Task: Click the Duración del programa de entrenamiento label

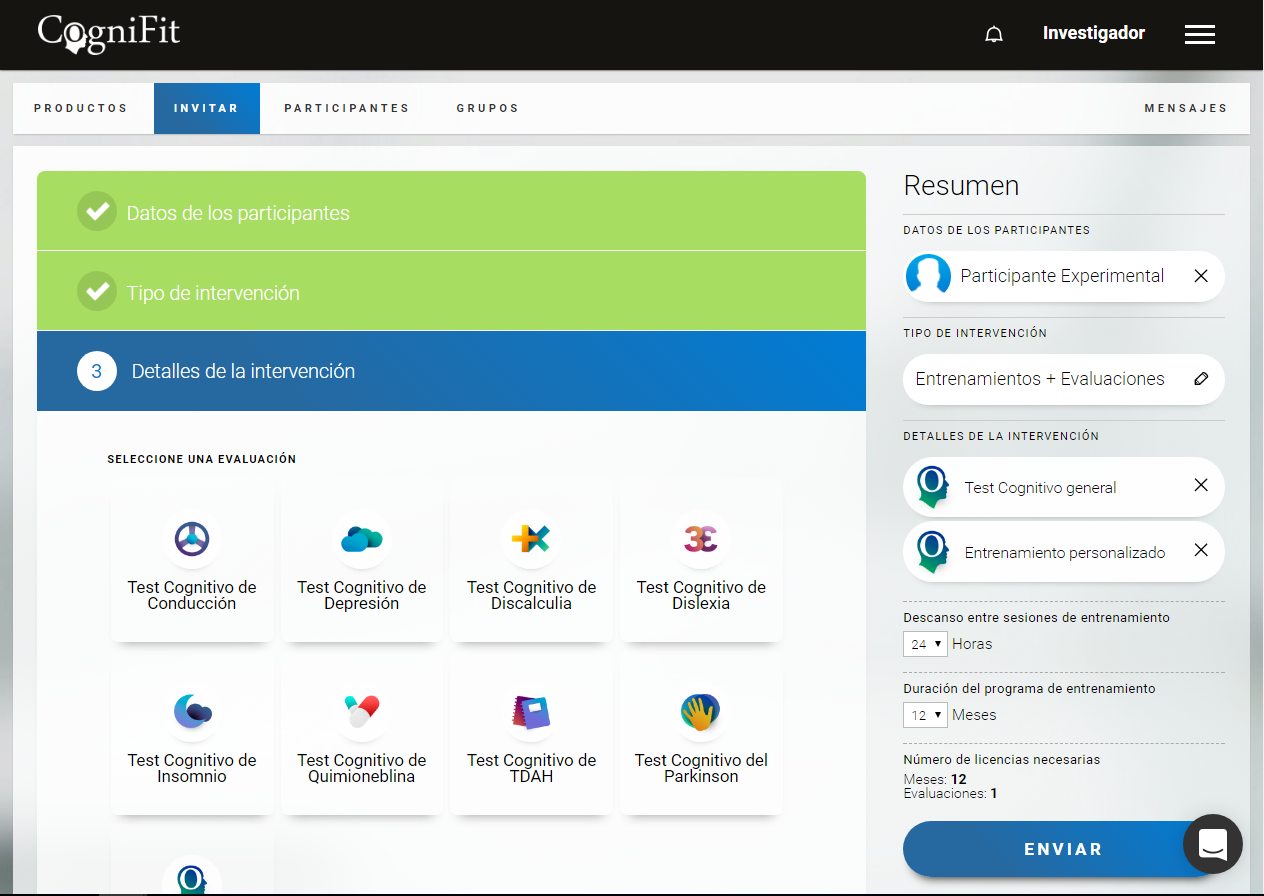Action: [x=1029, y=688]
